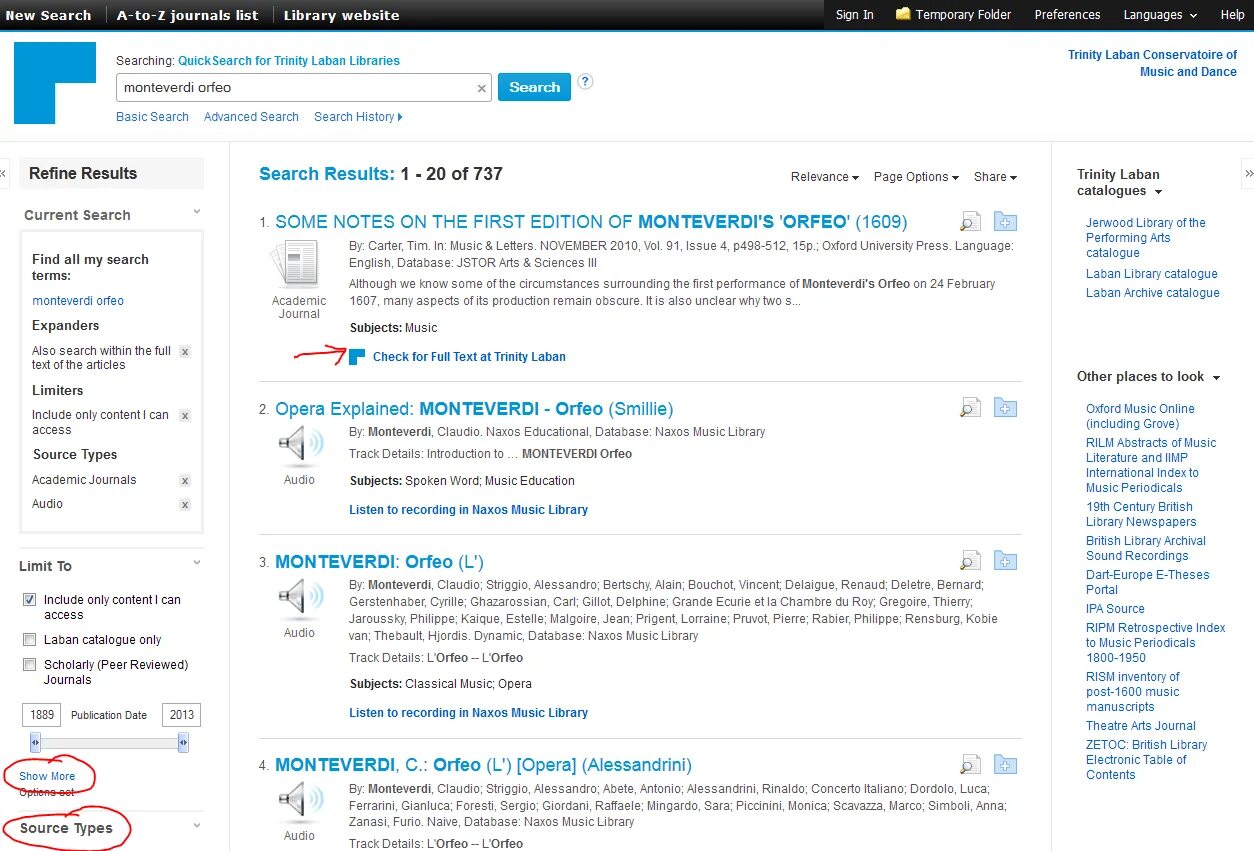
Task: Click the 2013 end year field
Action: (182, 715)
